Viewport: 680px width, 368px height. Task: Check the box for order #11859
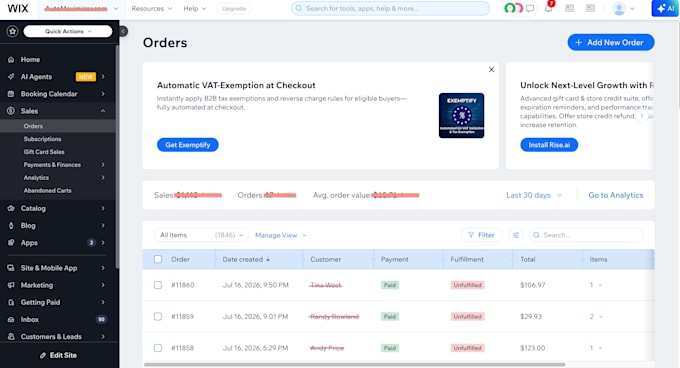[158, 316]
